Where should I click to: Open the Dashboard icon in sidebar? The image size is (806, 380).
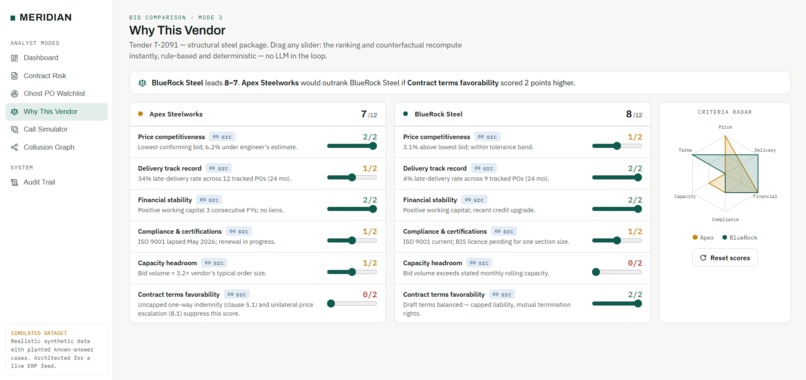click(14, 58)
